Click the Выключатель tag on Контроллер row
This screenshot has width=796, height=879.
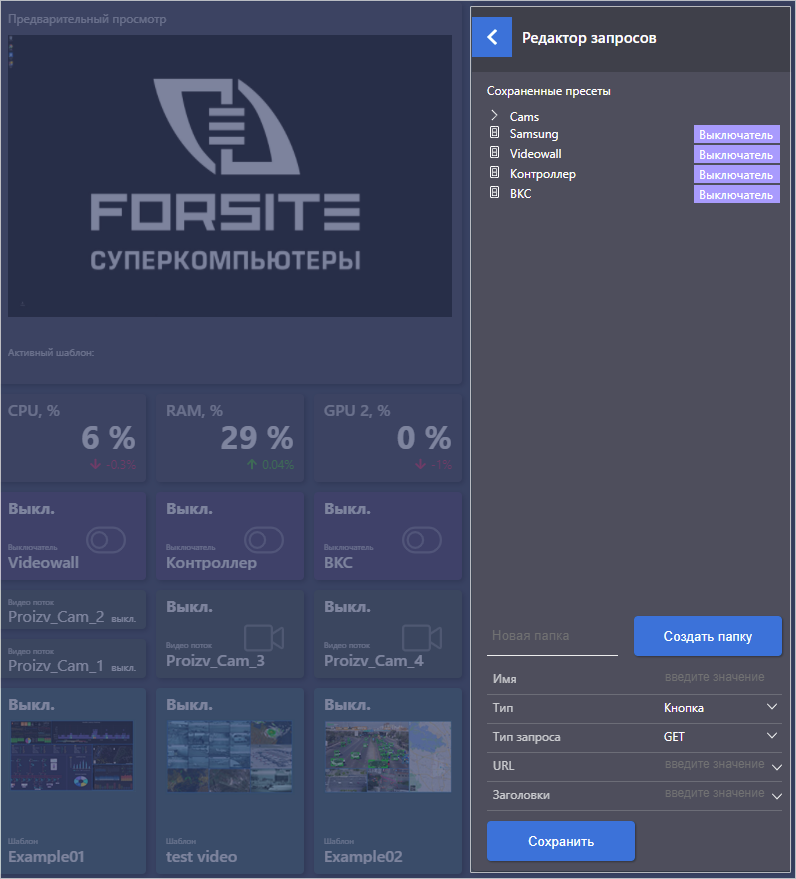tap(737, 174)
